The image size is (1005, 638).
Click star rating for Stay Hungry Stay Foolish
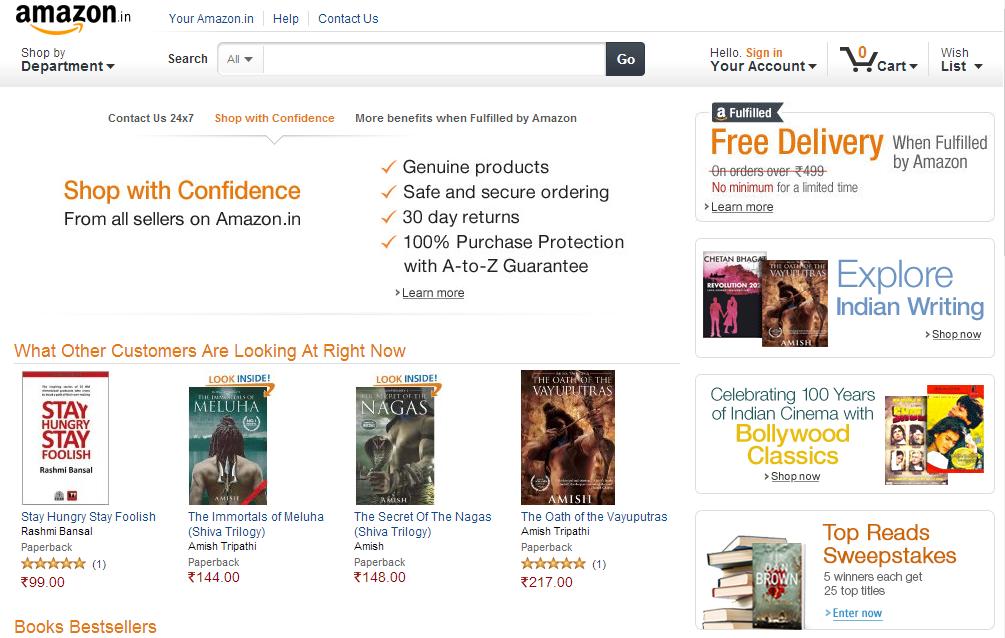(x=53, y=564)
